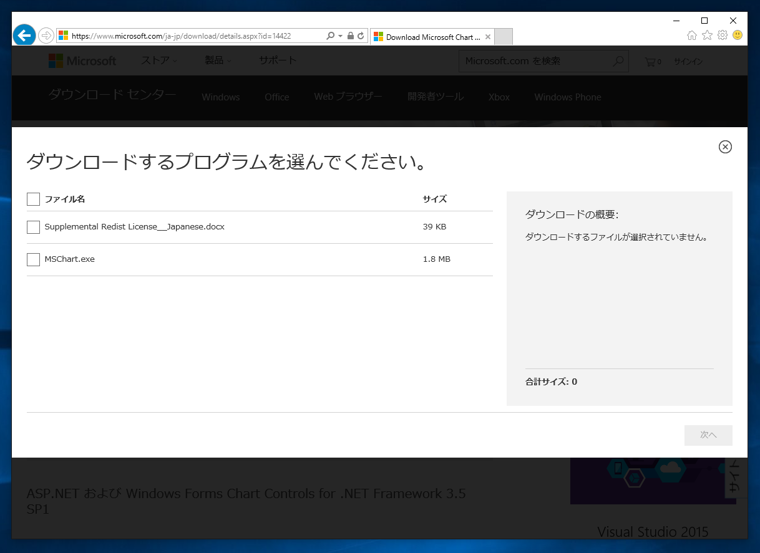This screenshot has height=553, width=760.
Task: Click the 39 KB size value
Action: 434,227
